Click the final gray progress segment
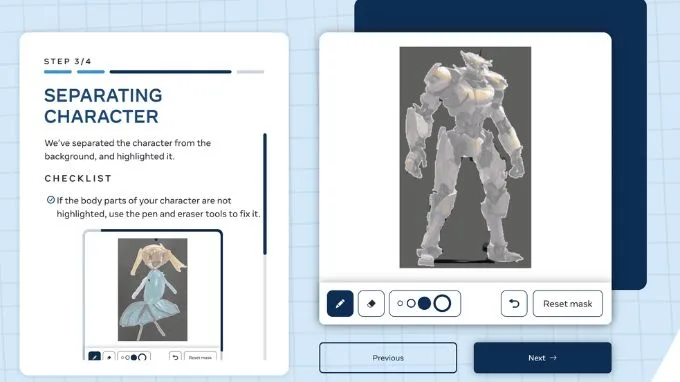 tap(250, 72)
